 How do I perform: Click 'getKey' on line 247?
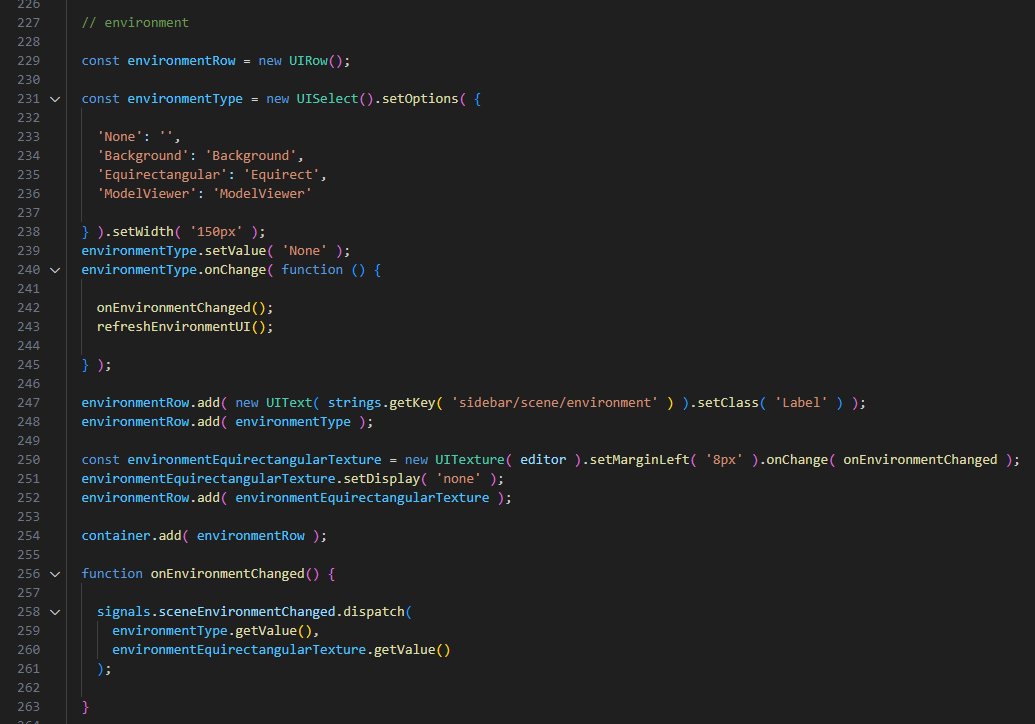click(412, 403)
